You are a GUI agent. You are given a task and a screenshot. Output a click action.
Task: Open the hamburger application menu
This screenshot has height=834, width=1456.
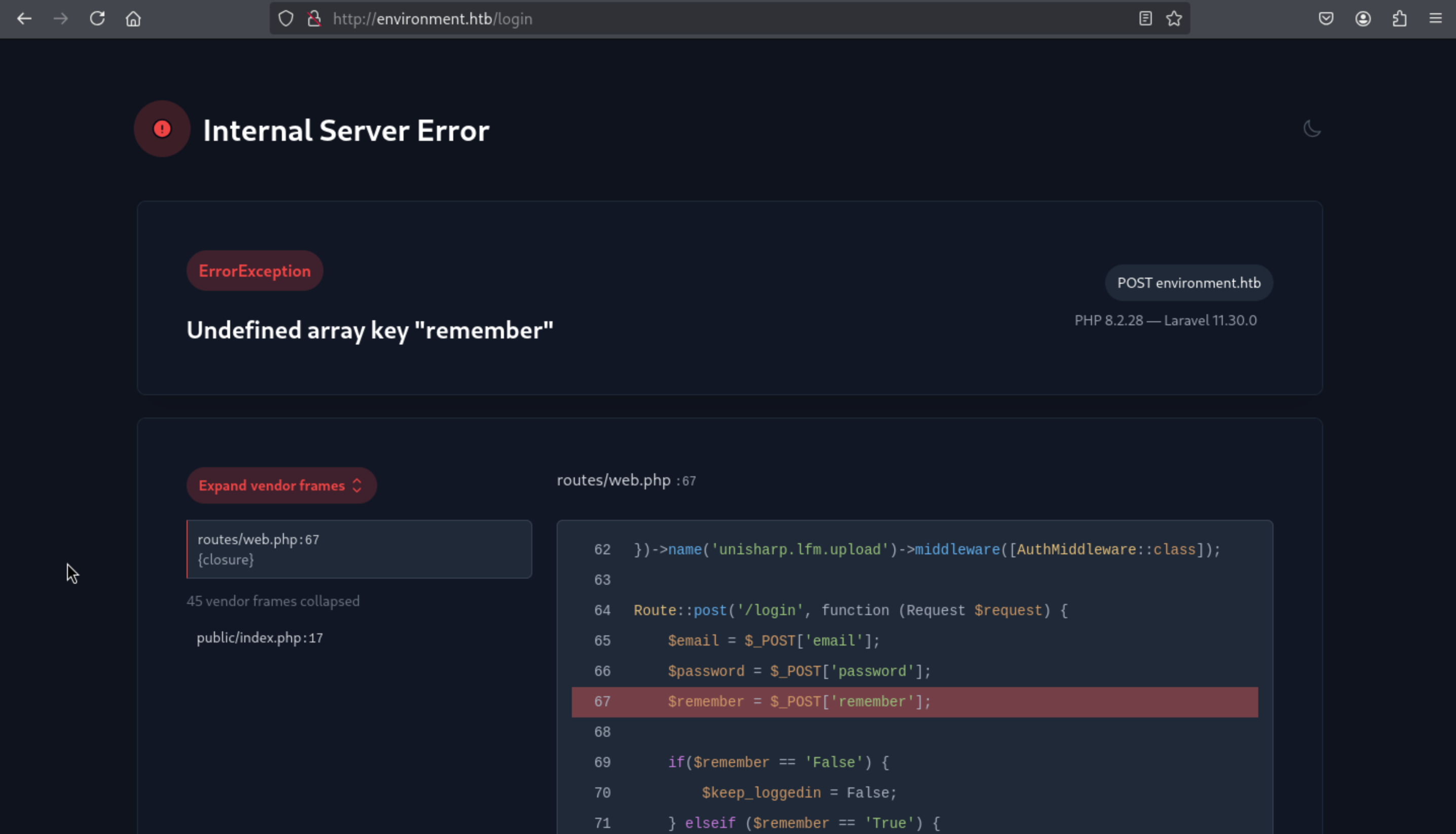pos(1435,19)
